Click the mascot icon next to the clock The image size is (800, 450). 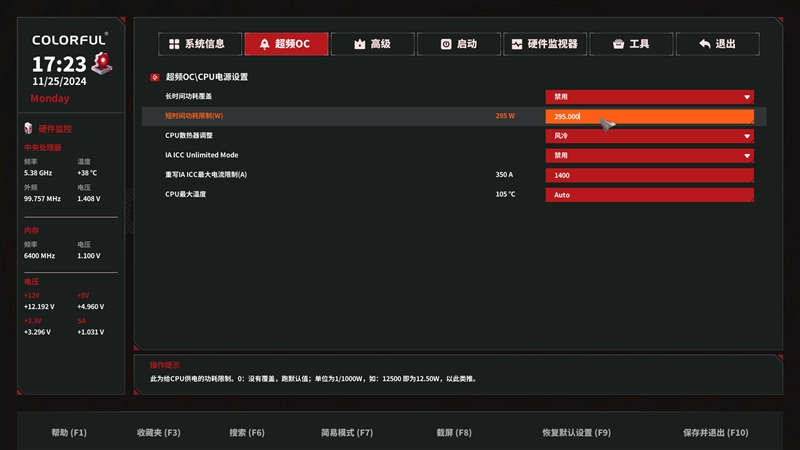tap(102, 63)
